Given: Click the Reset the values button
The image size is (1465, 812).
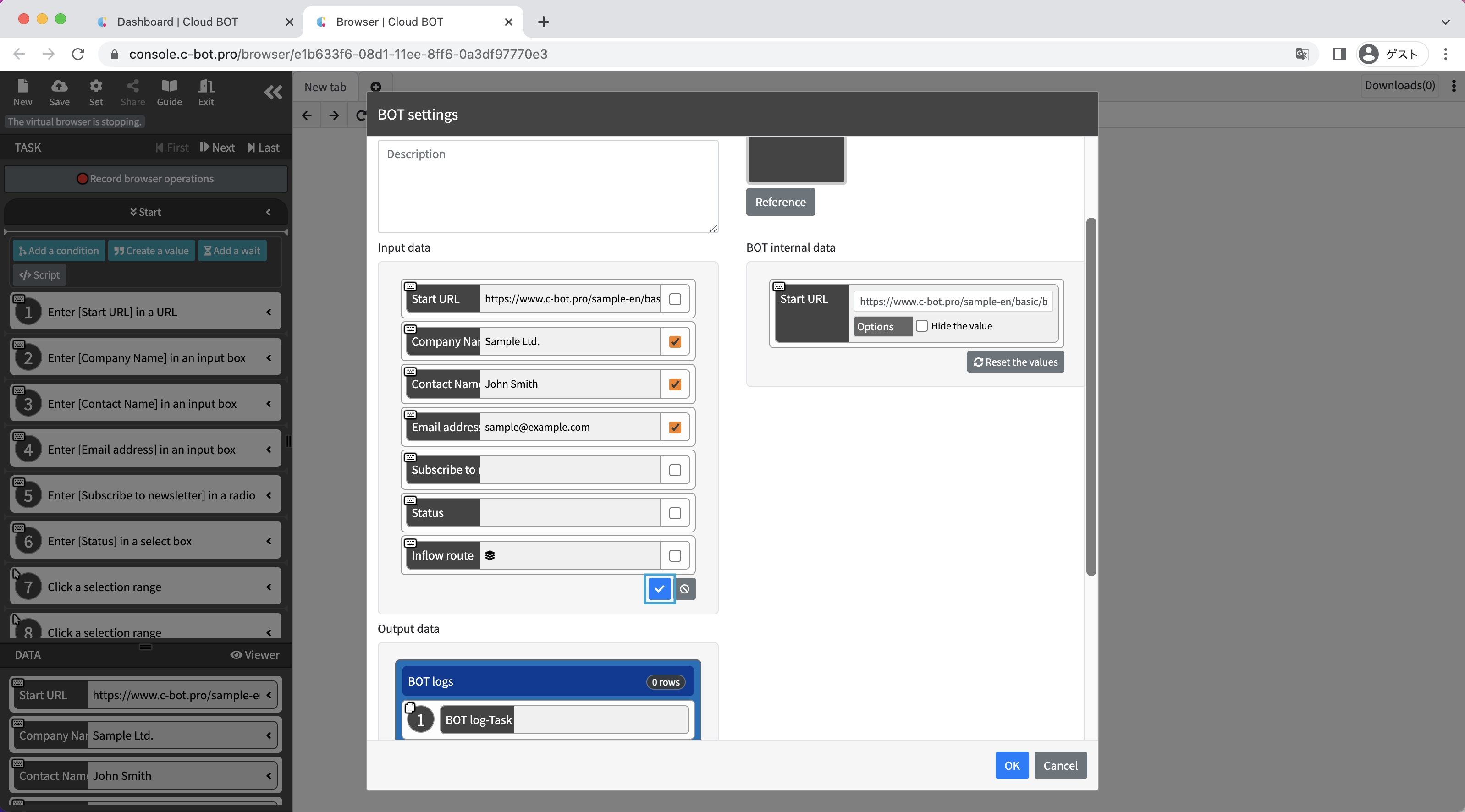Looking at the screenshot, I should coord(1015,362).
